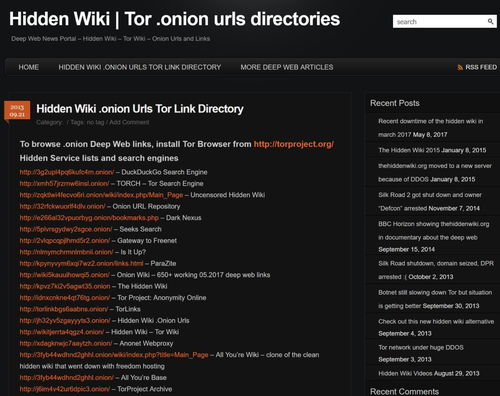Open the DuckDuckGo Search Engine onion link
This screenshot has width=500, height=396.
(x=67, y=172)
